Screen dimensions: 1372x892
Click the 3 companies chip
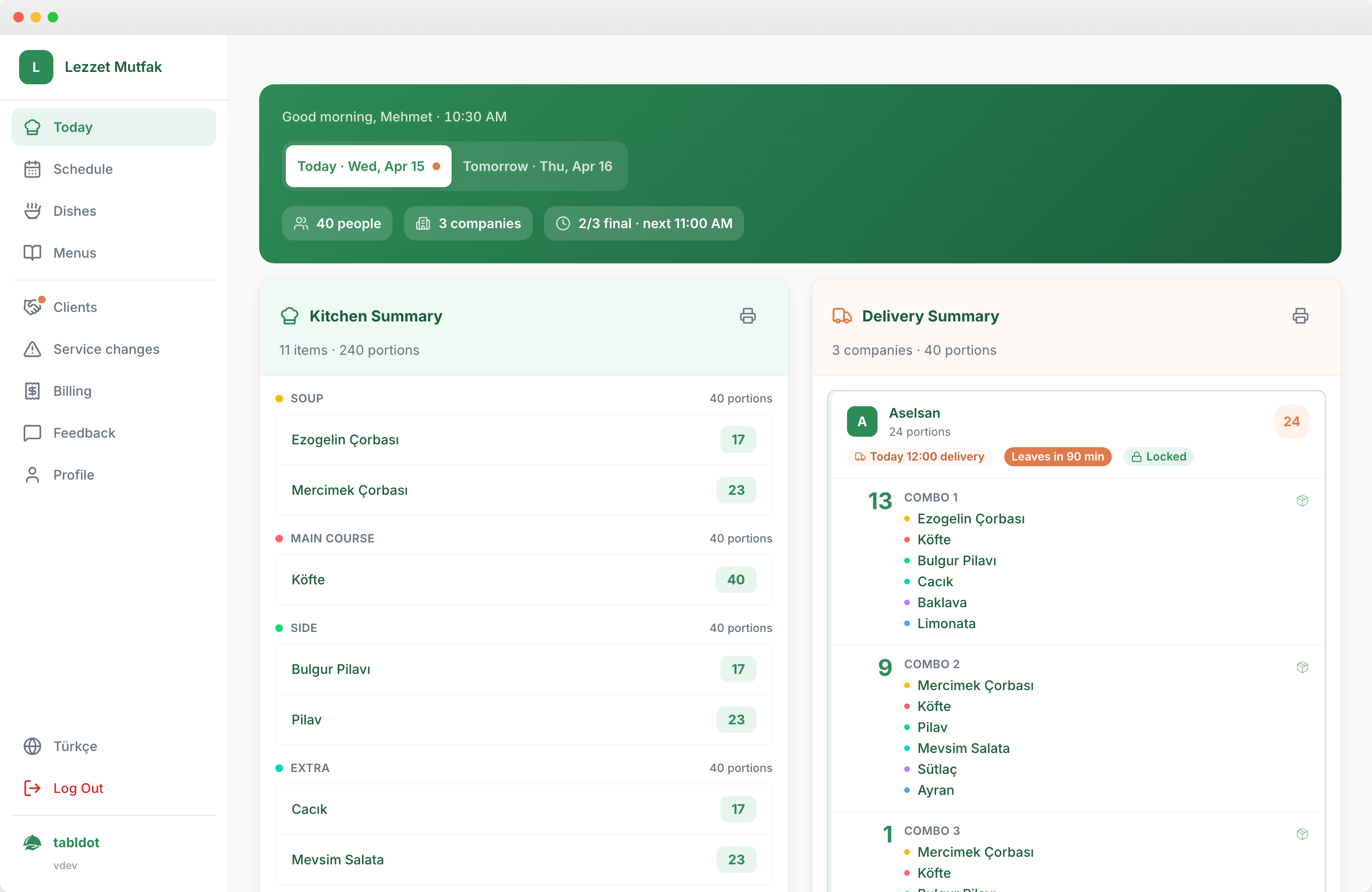(467, 223)
